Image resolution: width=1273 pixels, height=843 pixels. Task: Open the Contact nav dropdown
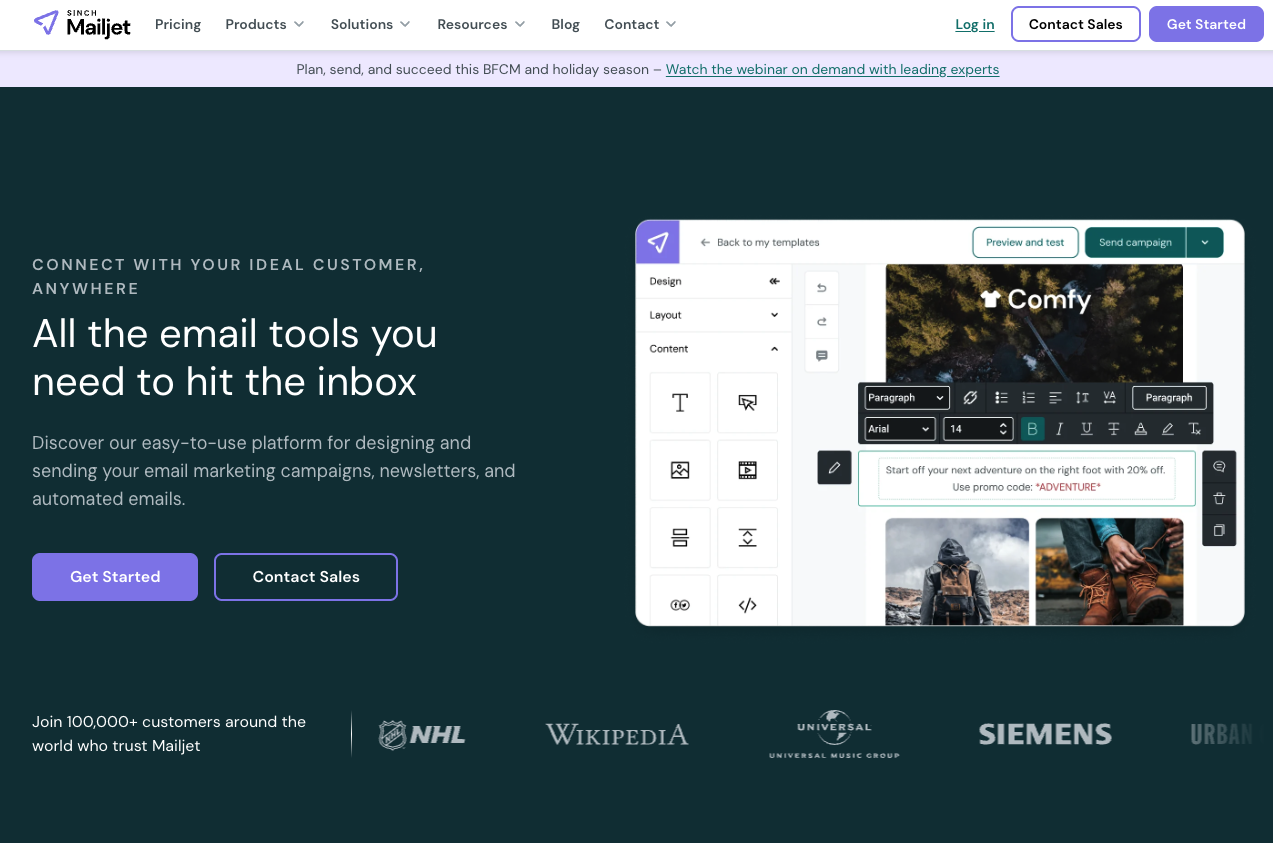point(640,24)
